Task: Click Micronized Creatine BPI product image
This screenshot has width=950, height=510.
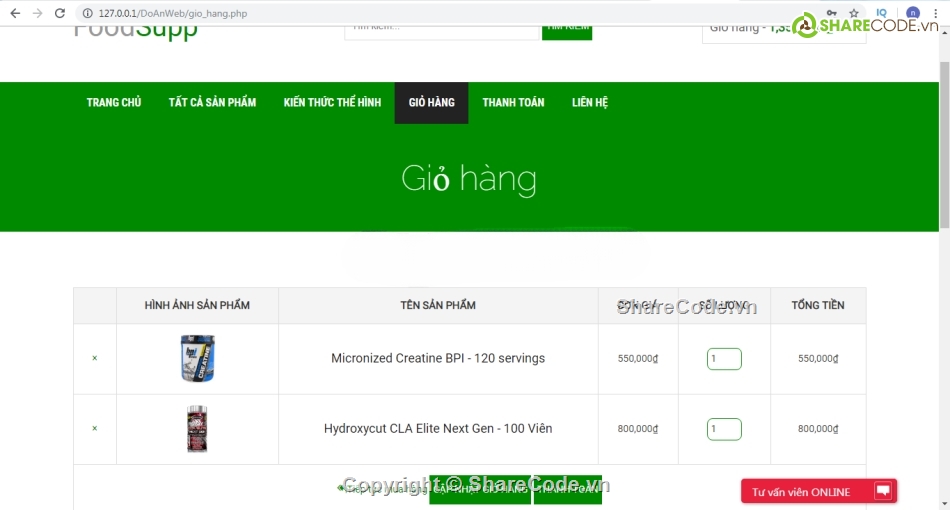Action: 198,358
